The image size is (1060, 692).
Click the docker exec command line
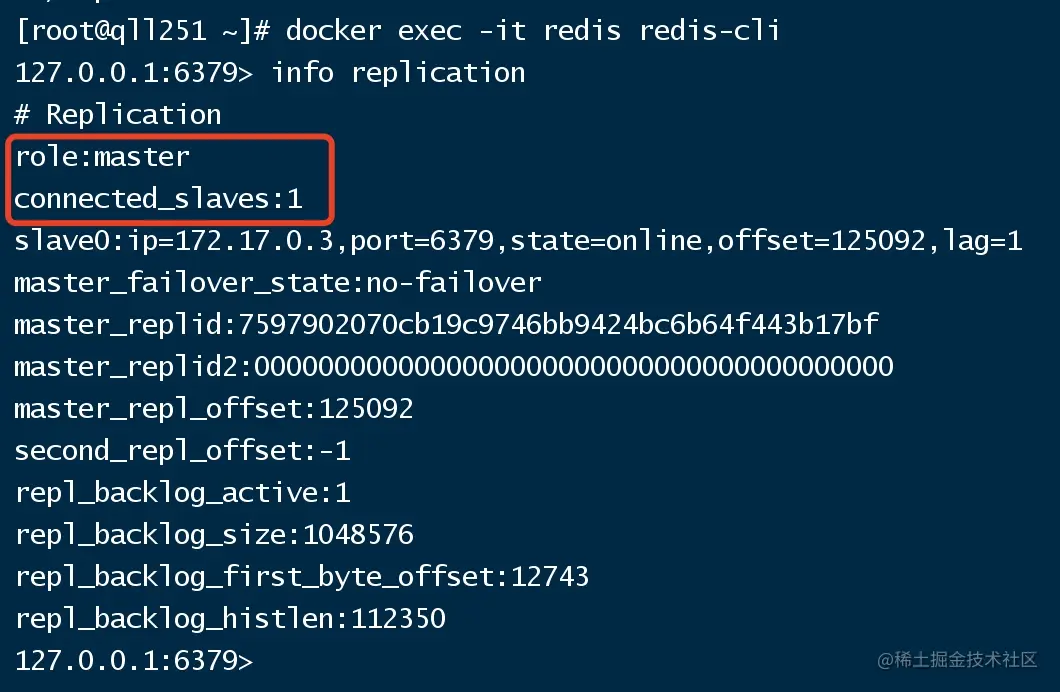[532, 31]
